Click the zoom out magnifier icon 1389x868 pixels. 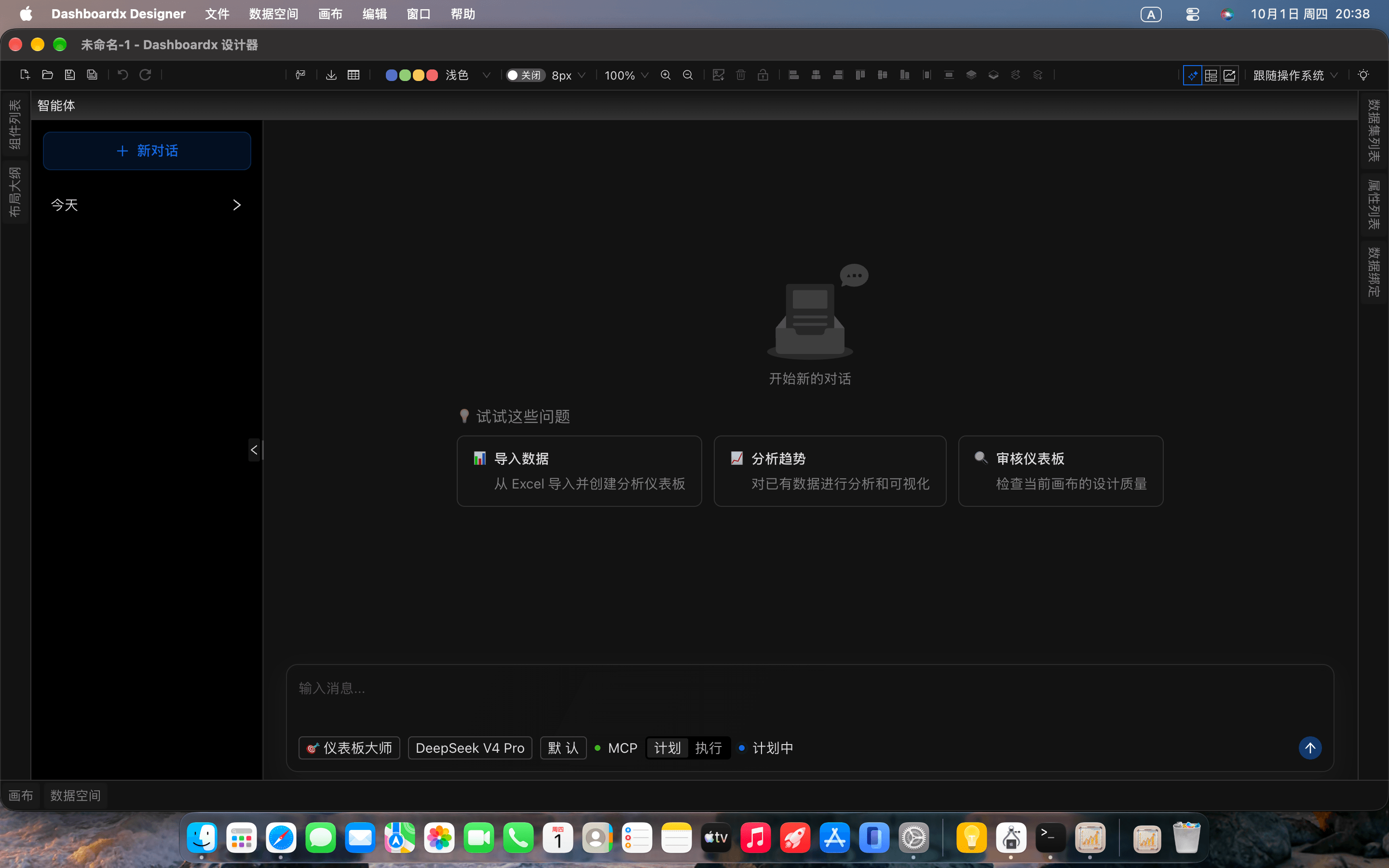point(688,75)
